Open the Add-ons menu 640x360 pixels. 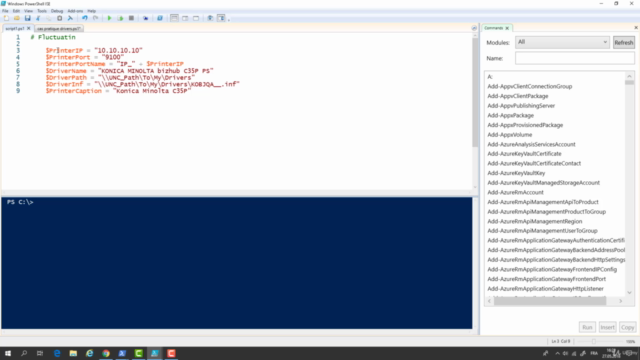point(75,11)
